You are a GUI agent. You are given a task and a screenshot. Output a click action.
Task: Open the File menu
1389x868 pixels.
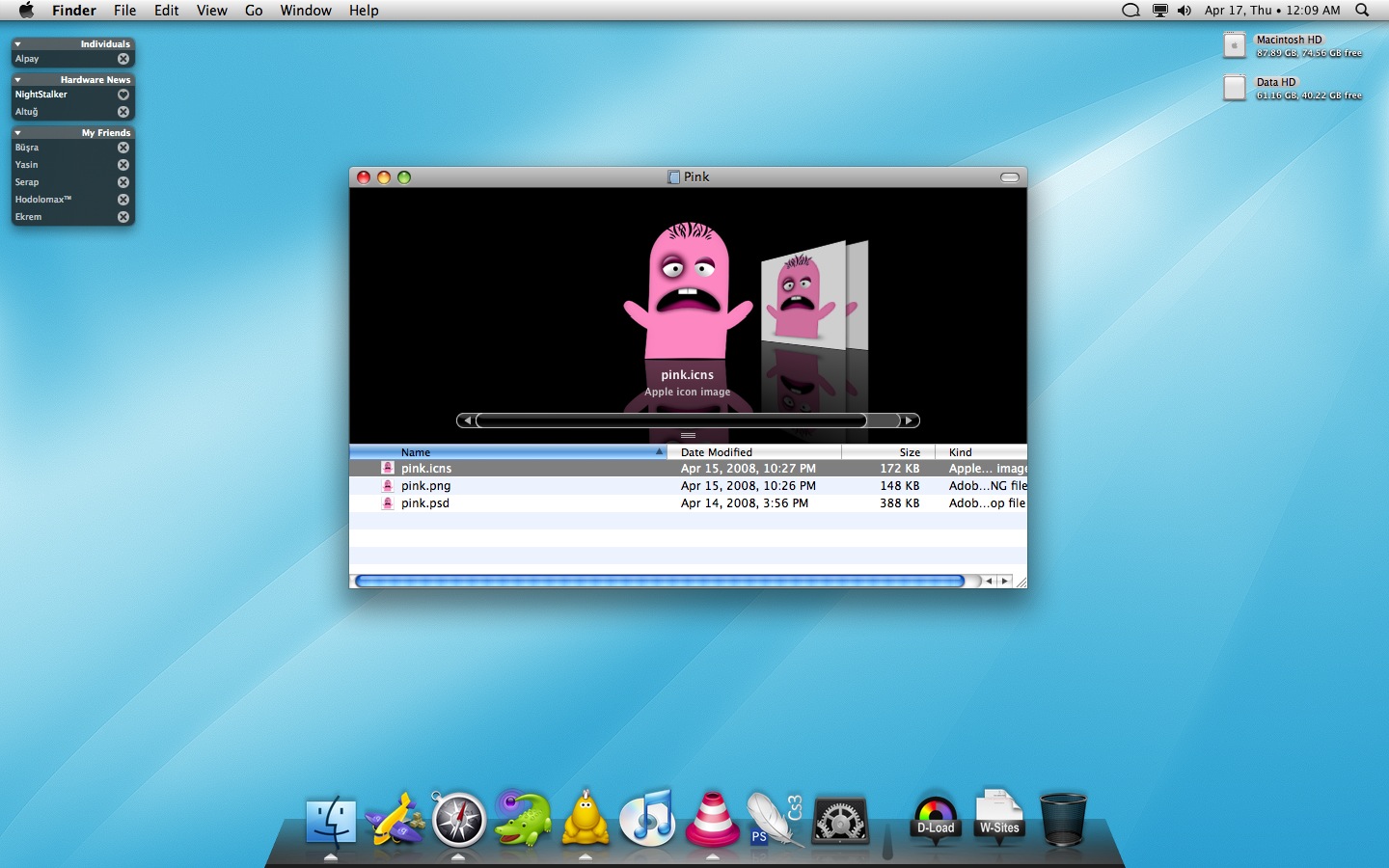124,11
